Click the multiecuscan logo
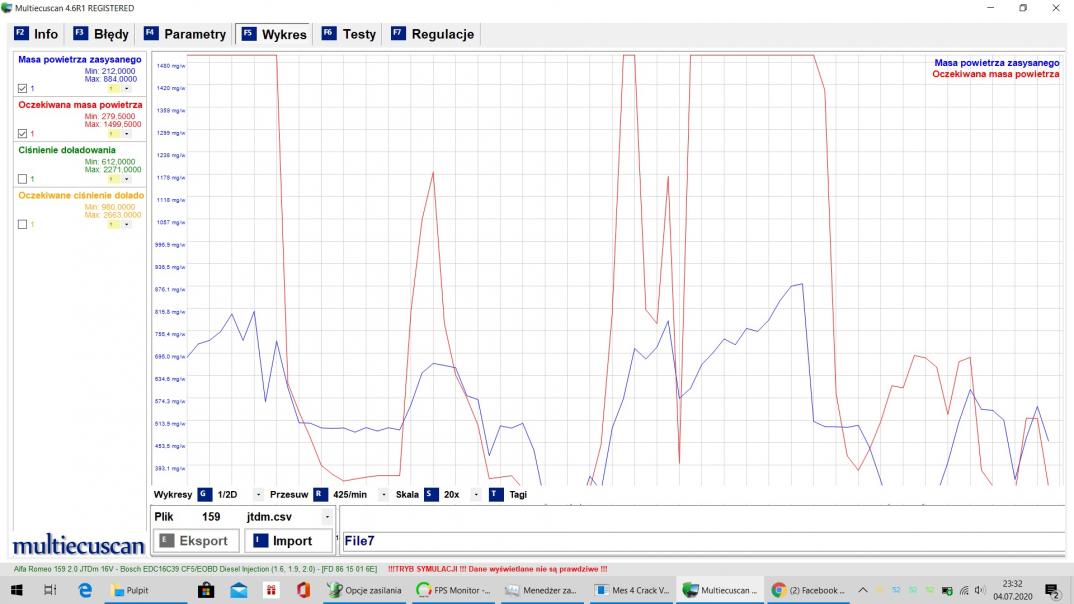Image resolution: width=1074 pixels, height=604 pixels. click(78, 546)
